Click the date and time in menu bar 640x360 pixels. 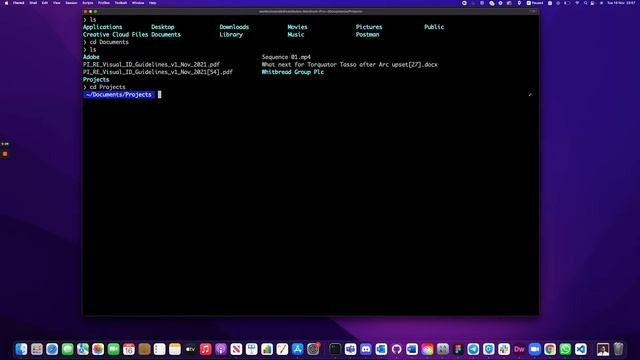(621, 3)
